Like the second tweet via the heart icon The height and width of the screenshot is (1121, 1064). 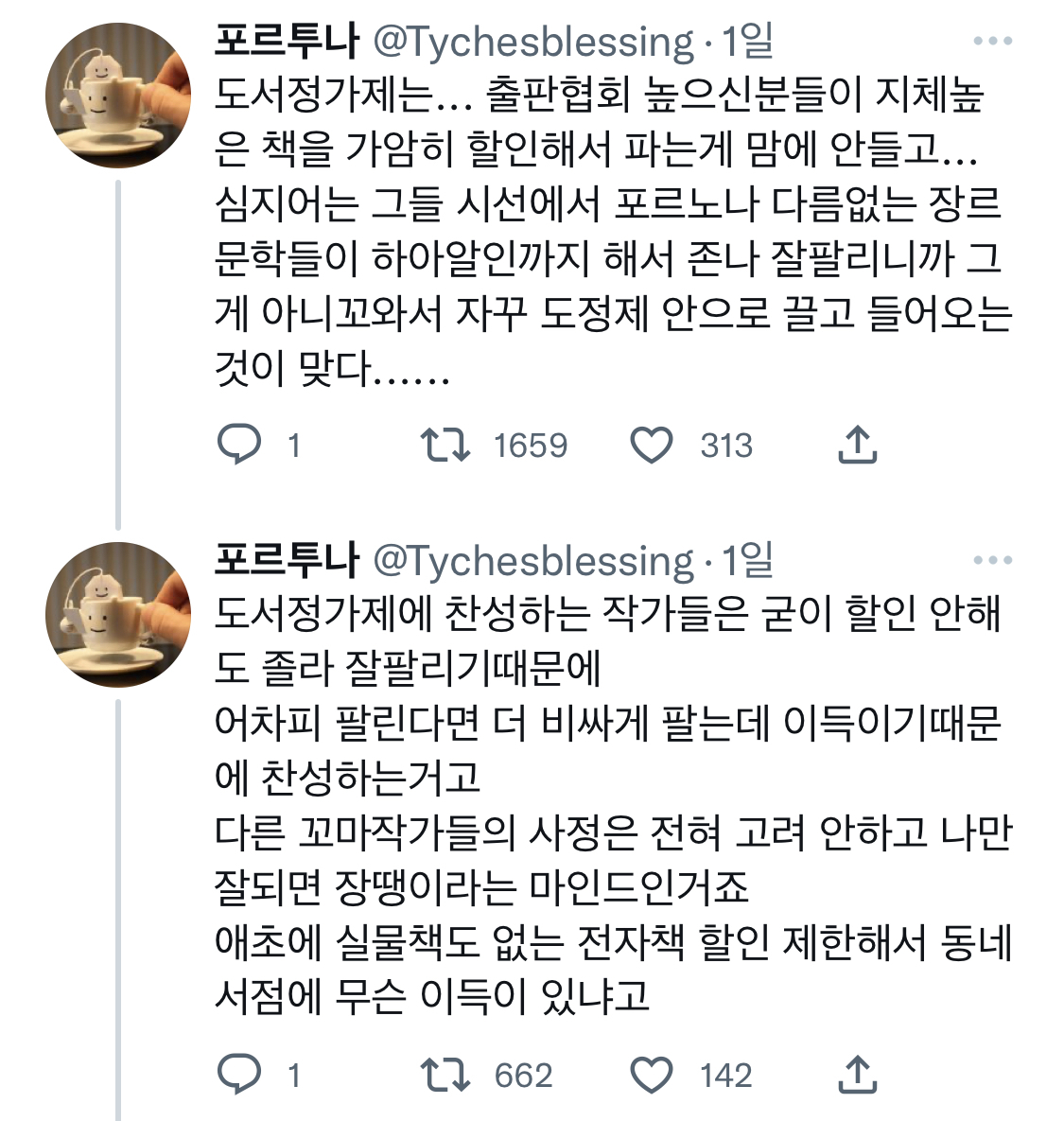point(653,1074)
